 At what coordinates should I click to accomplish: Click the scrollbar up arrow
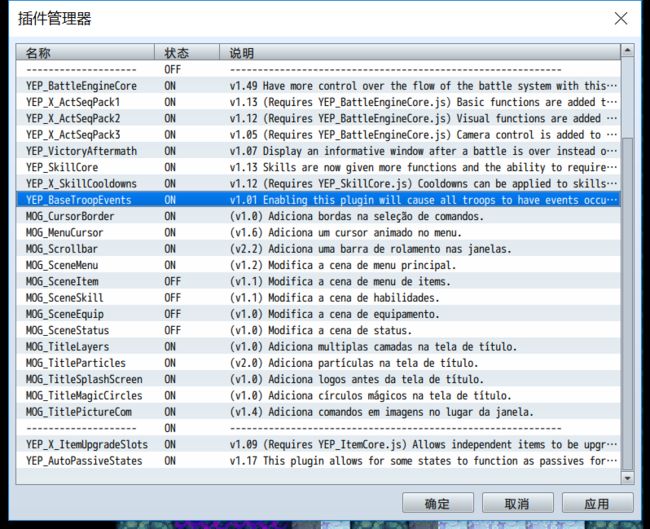tap(627, 50)
